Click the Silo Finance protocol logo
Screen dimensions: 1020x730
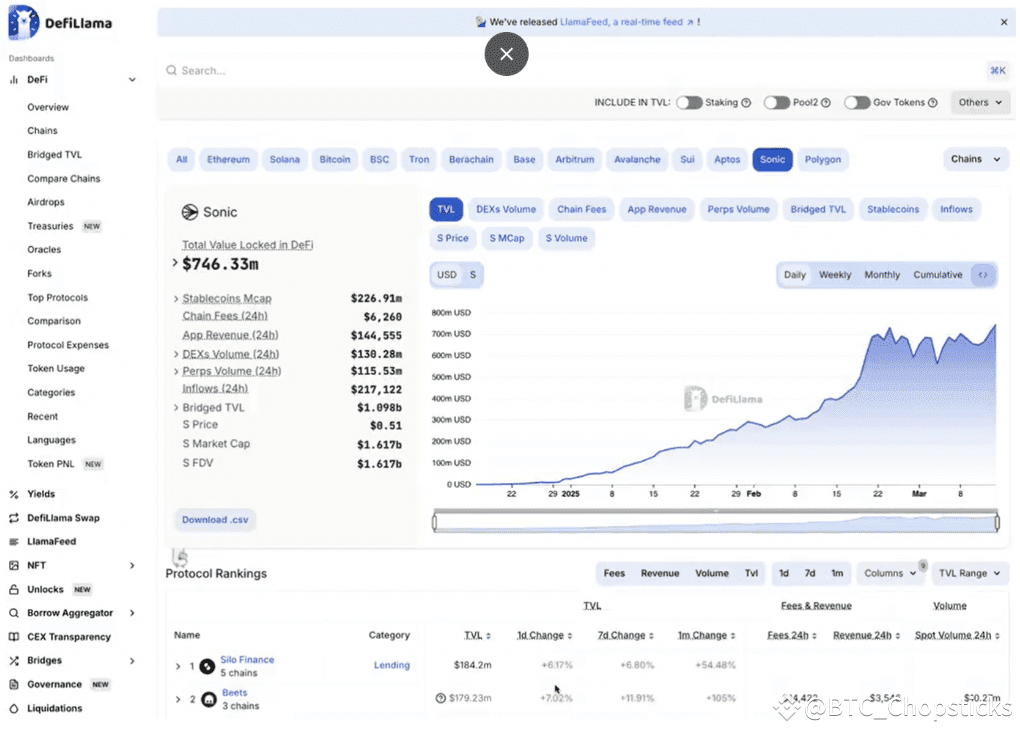click(208, 666)
